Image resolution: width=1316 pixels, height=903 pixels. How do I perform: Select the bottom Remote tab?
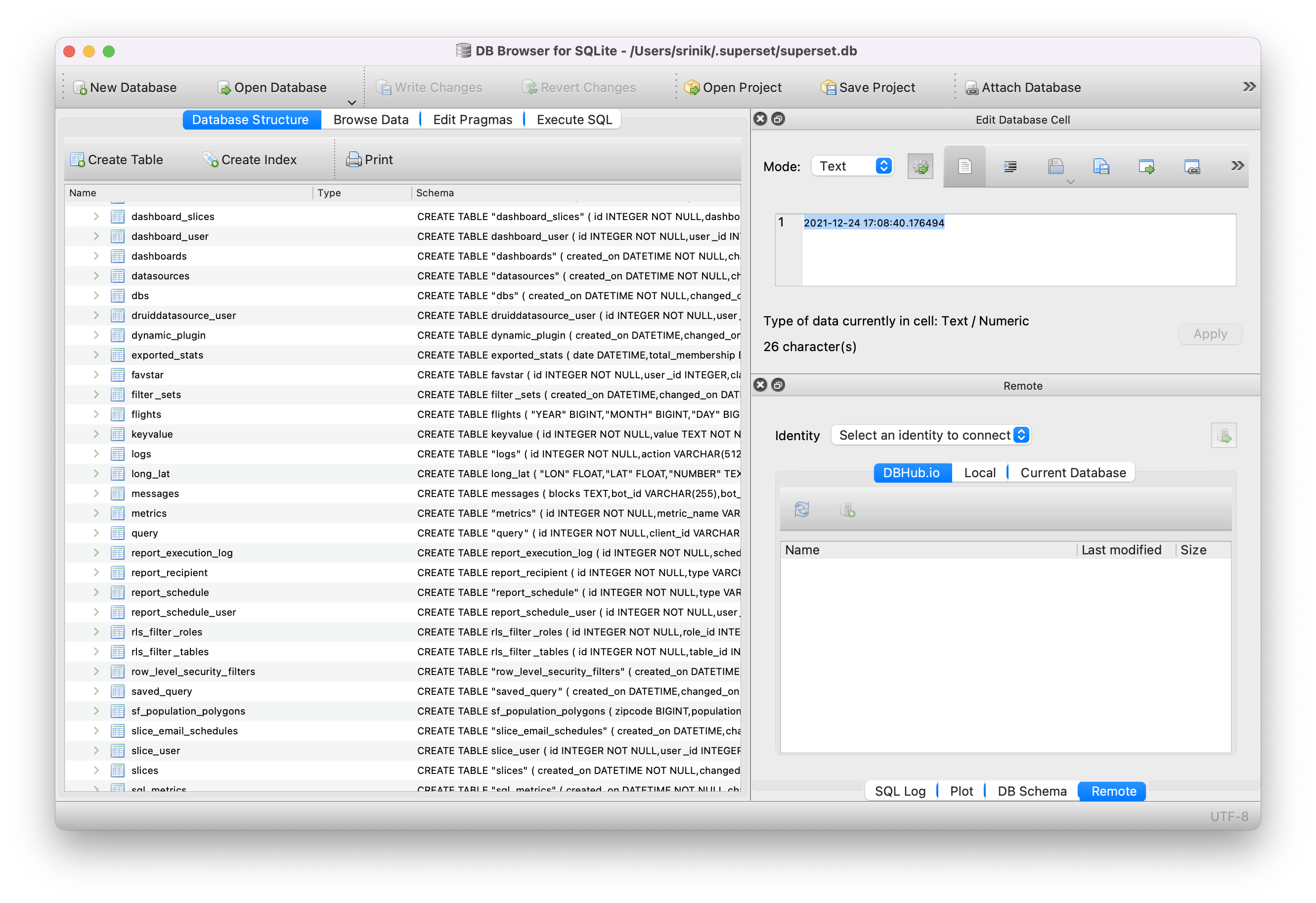coord(1113,791)
